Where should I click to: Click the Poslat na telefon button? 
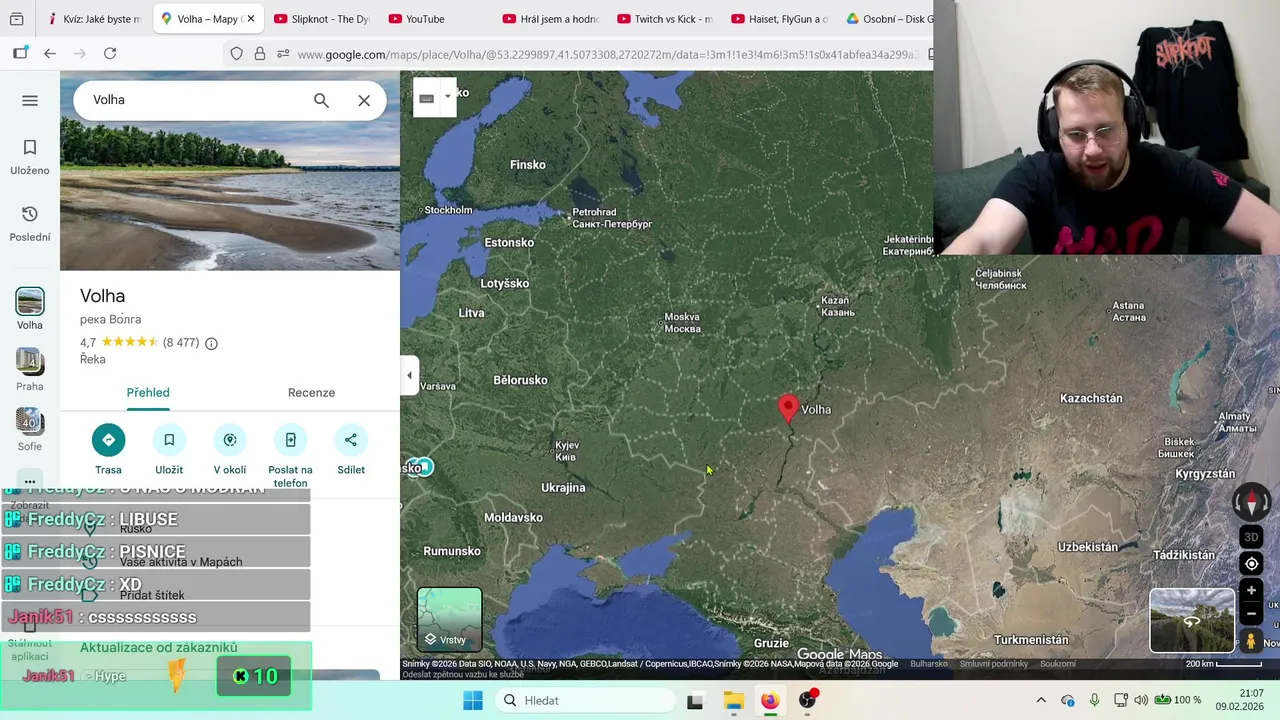click(290, 457)
